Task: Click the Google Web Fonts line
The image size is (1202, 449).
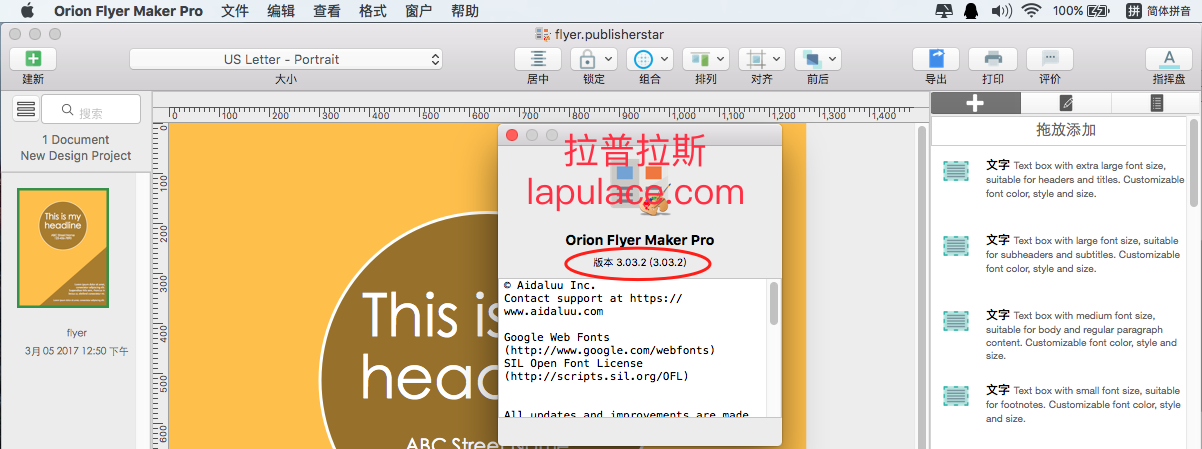Action: [556, 338]
